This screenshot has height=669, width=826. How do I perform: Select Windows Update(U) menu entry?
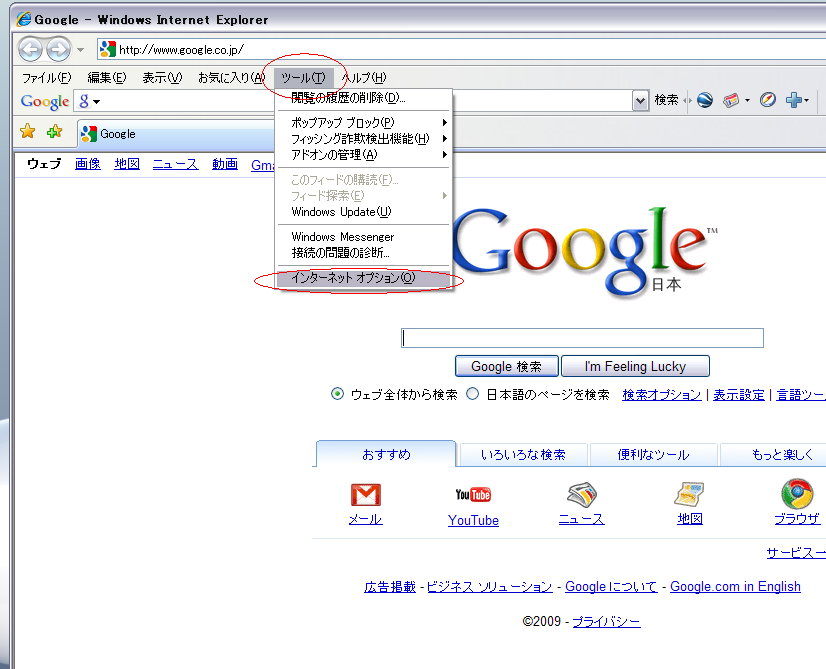tap(363, 212)
